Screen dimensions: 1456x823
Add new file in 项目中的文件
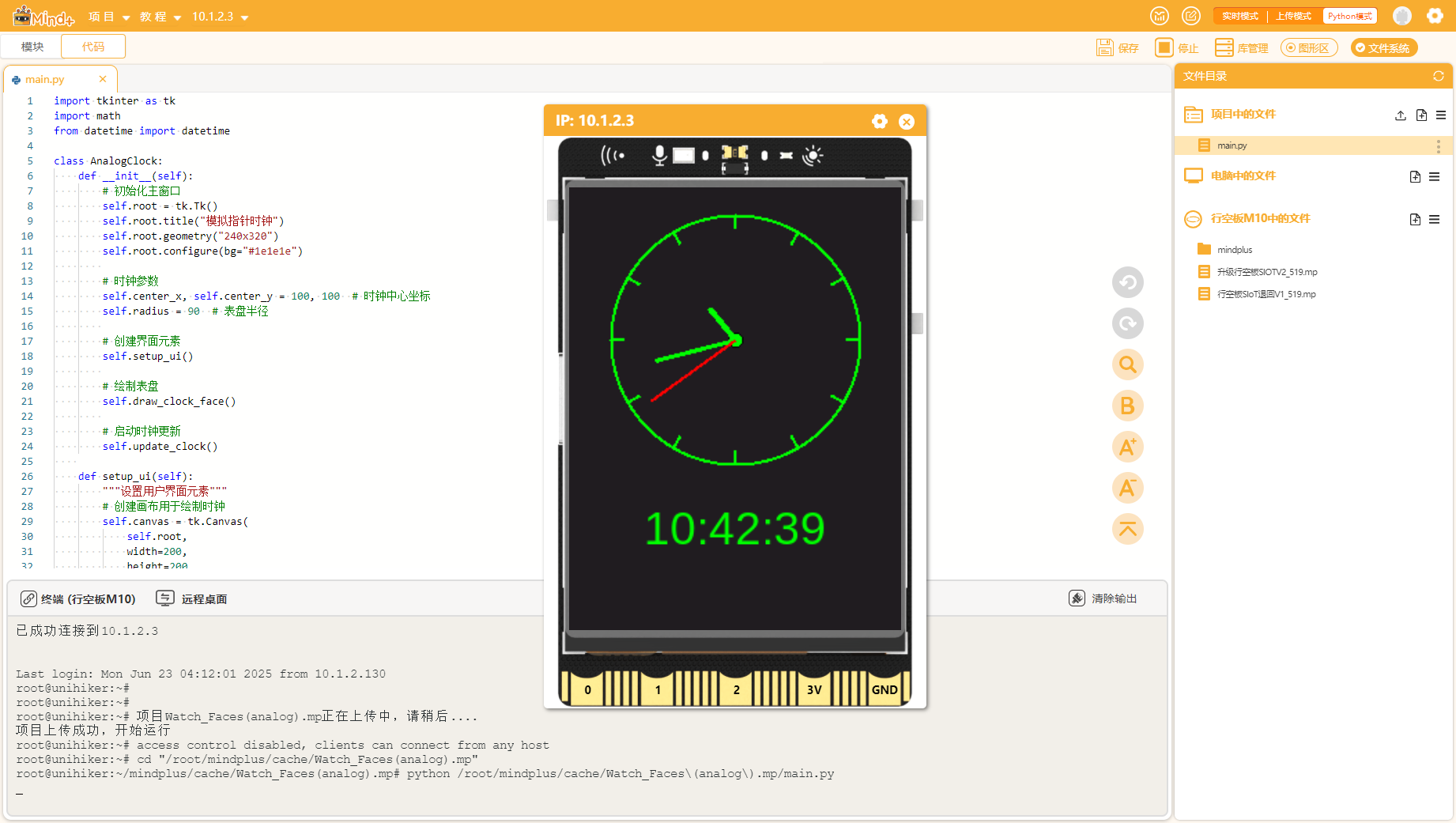1421,115
